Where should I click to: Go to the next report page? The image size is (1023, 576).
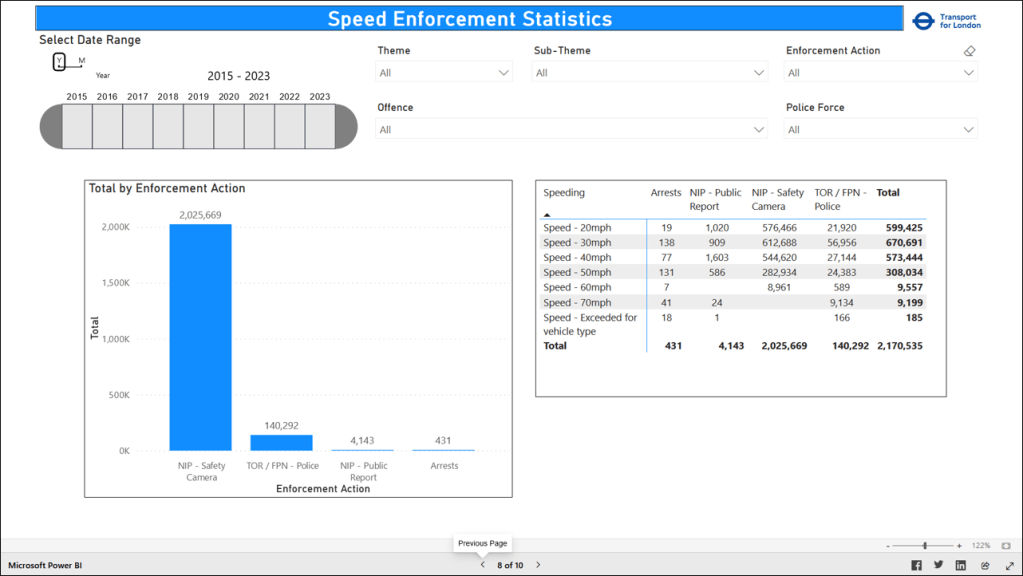[538, 565]
